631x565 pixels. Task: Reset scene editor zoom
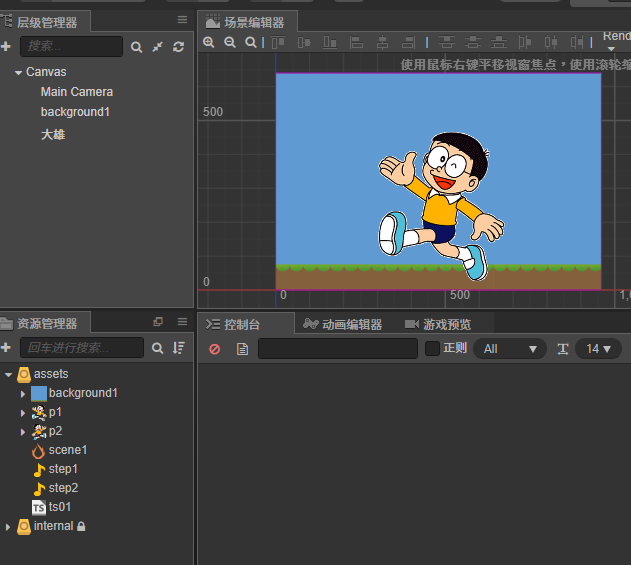tap(251, 42)
